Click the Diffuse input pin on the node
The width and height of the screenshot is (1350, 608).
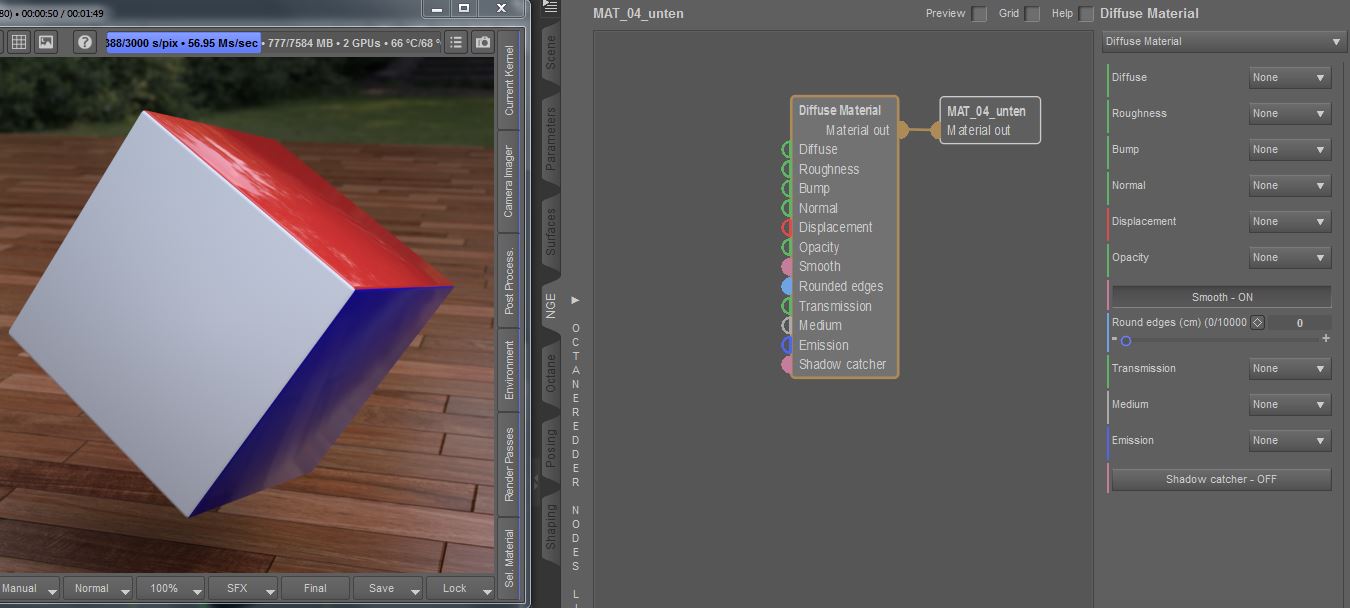787,149
